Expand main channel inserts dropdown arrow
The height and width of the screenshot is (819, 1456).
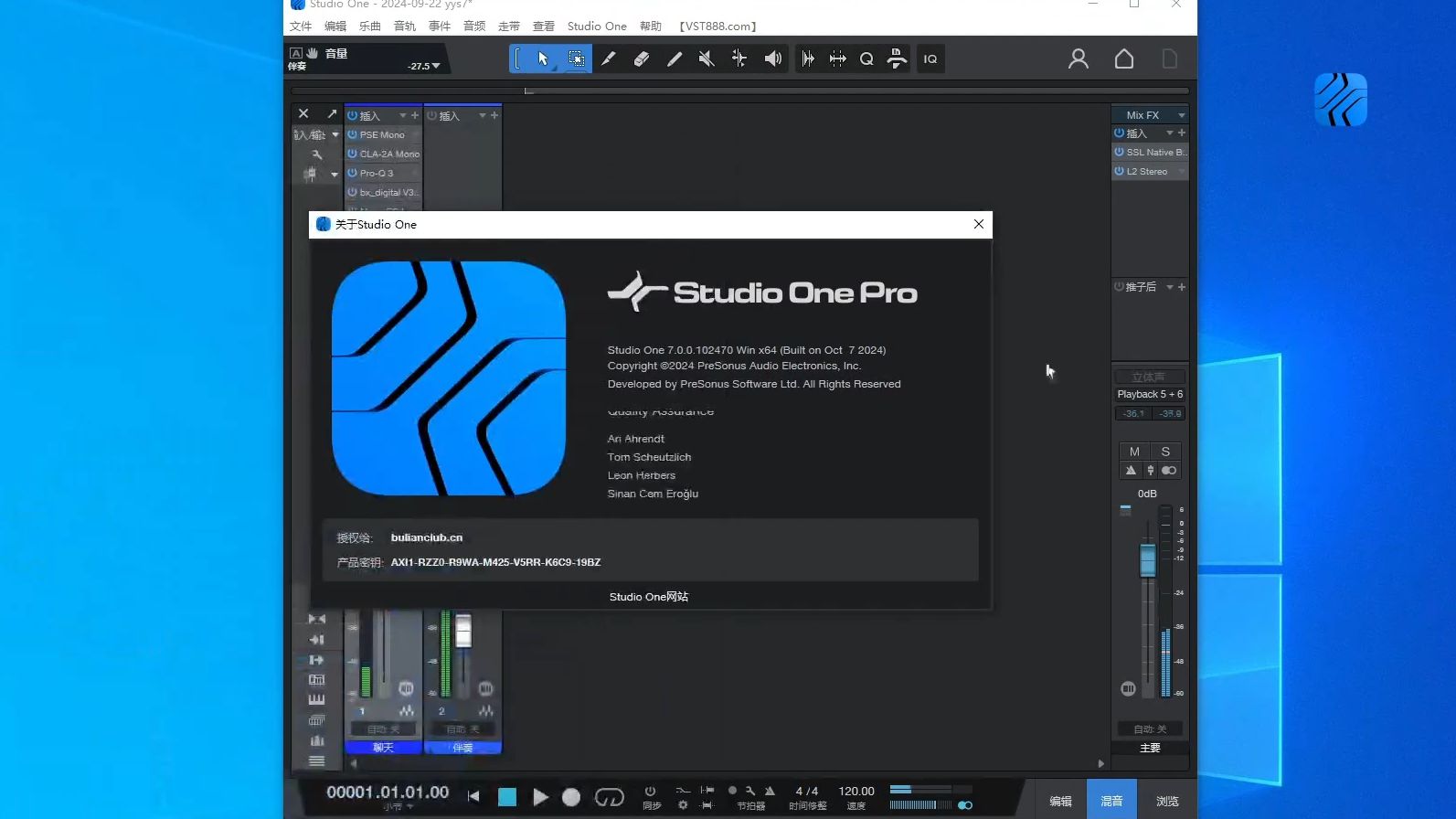[1169, 133]
